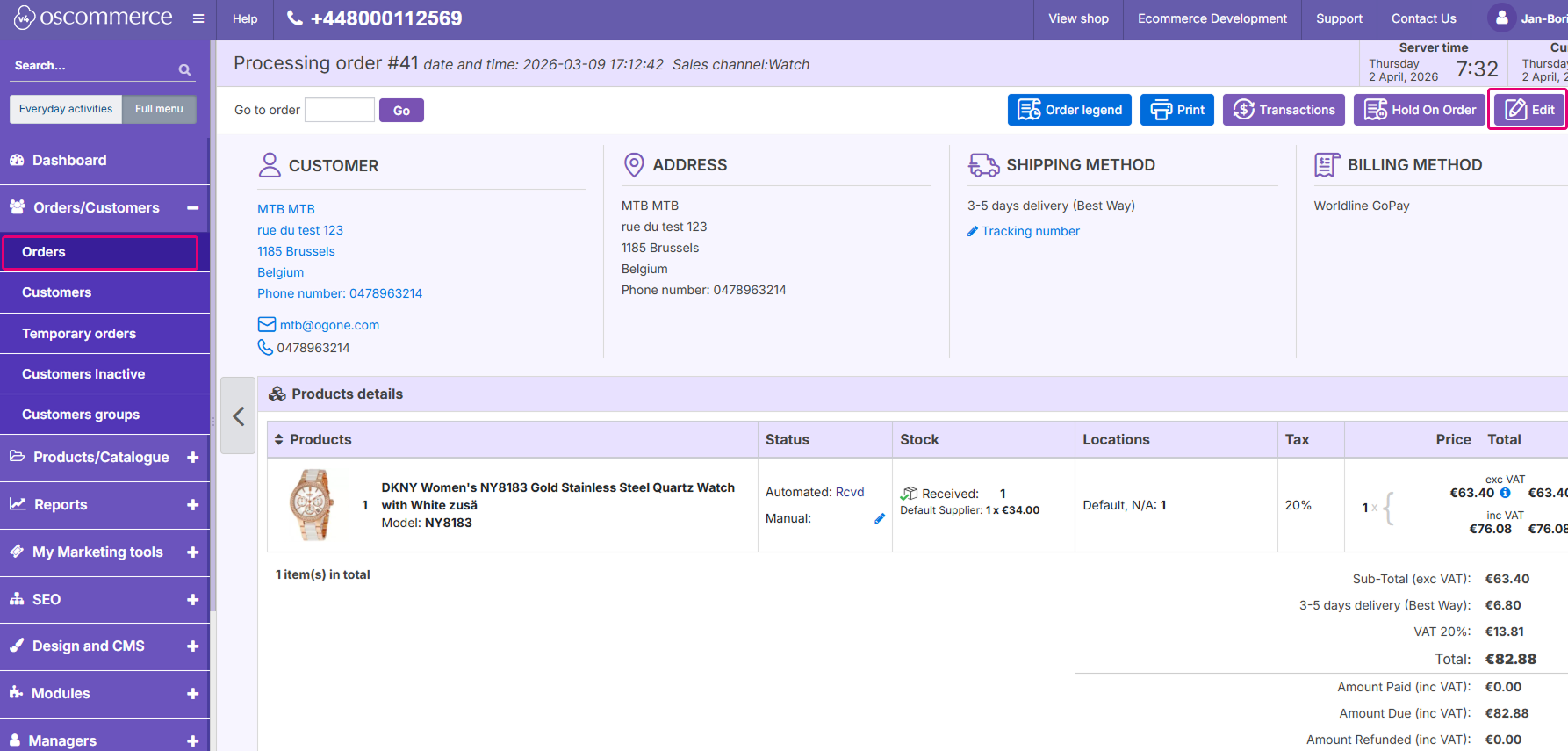
Task: Open order Transactions
Action: point(1284,110)
